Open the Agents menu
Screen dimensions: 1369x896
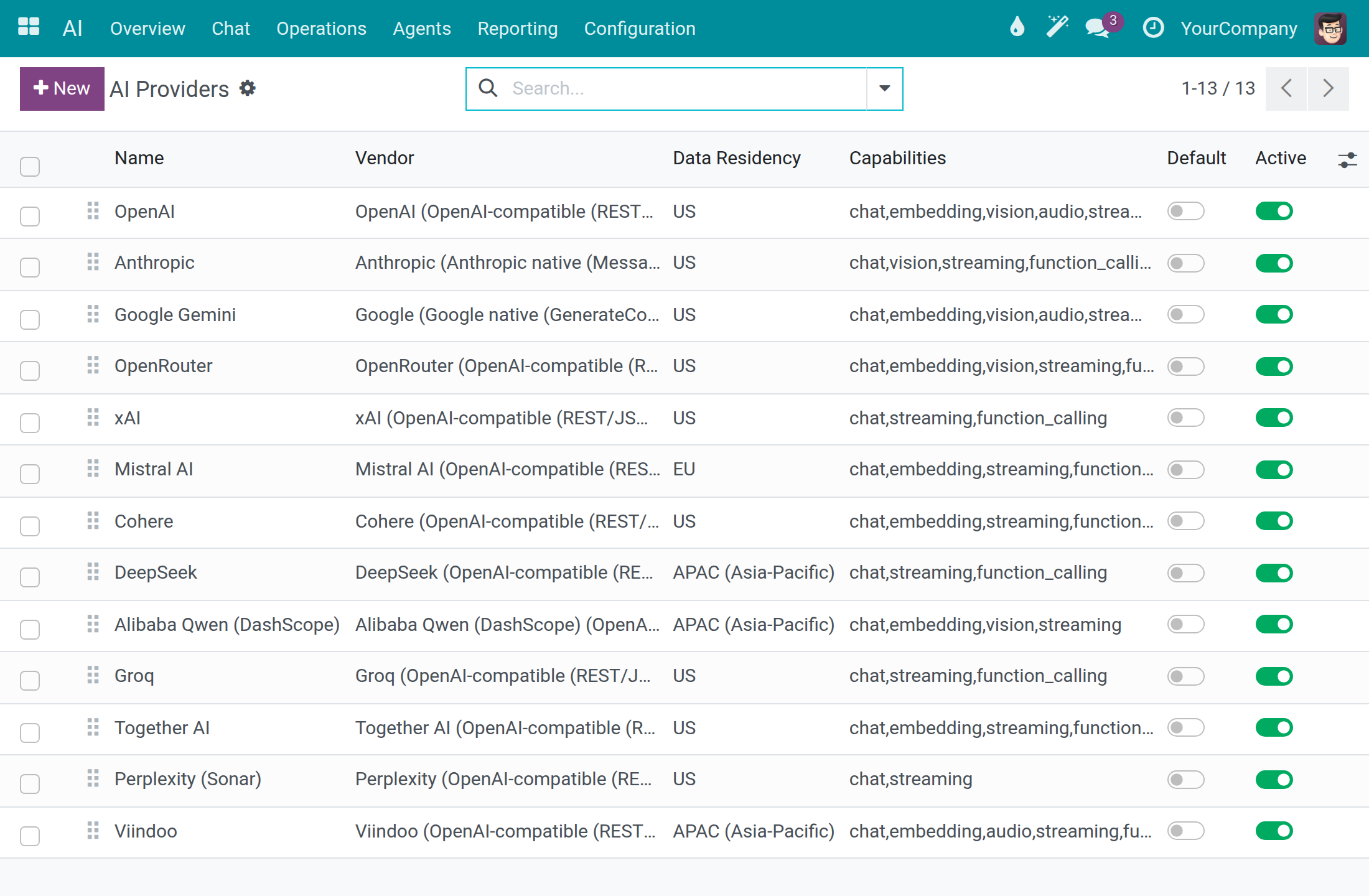pos(422,29)
